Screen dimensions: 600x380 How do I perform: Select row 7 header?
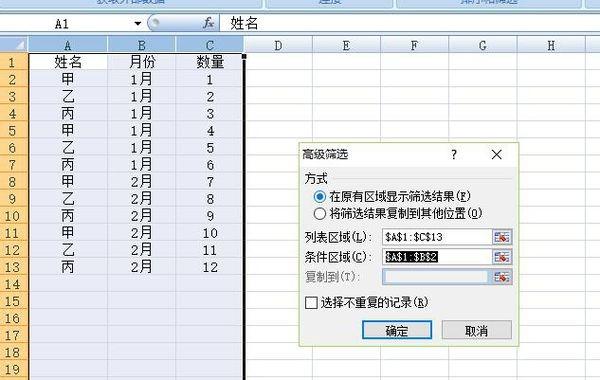pos(14,165)
